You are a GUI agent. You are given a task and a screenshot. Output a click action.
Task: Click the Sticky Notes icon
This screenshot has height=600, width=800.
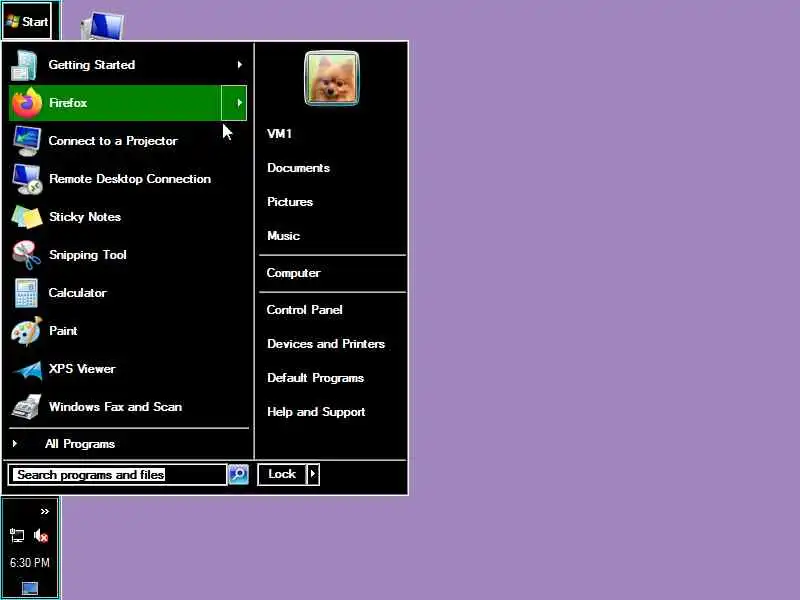[x=27, y=217]
